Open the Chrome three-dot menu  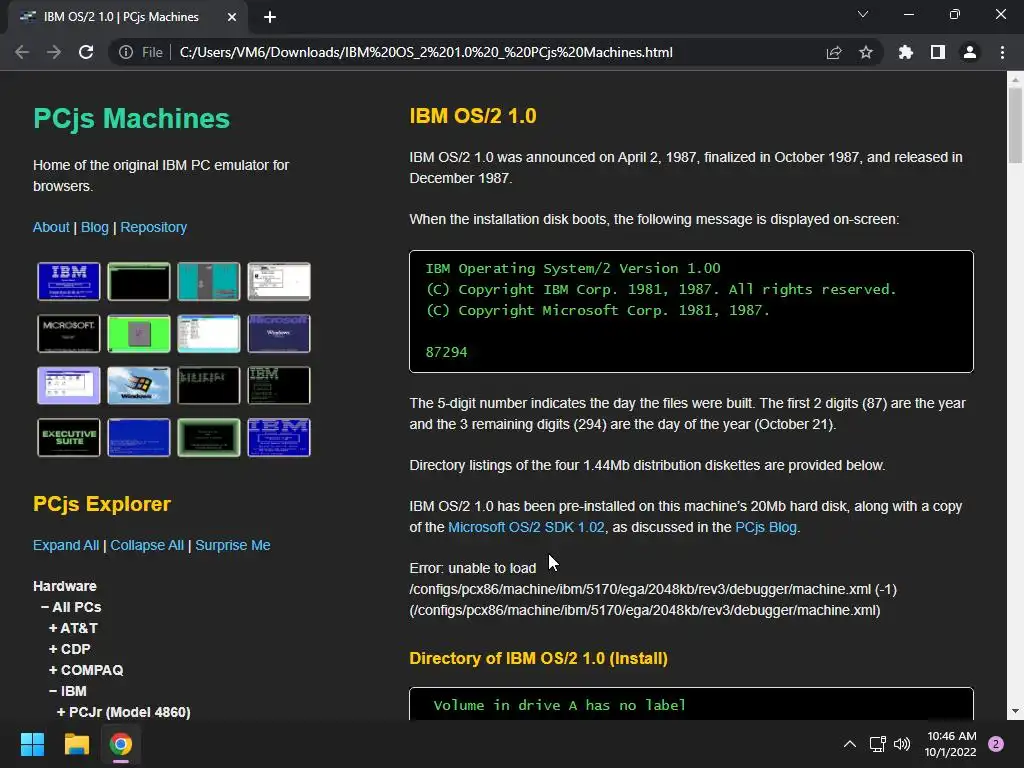[x=1002, y=52]
